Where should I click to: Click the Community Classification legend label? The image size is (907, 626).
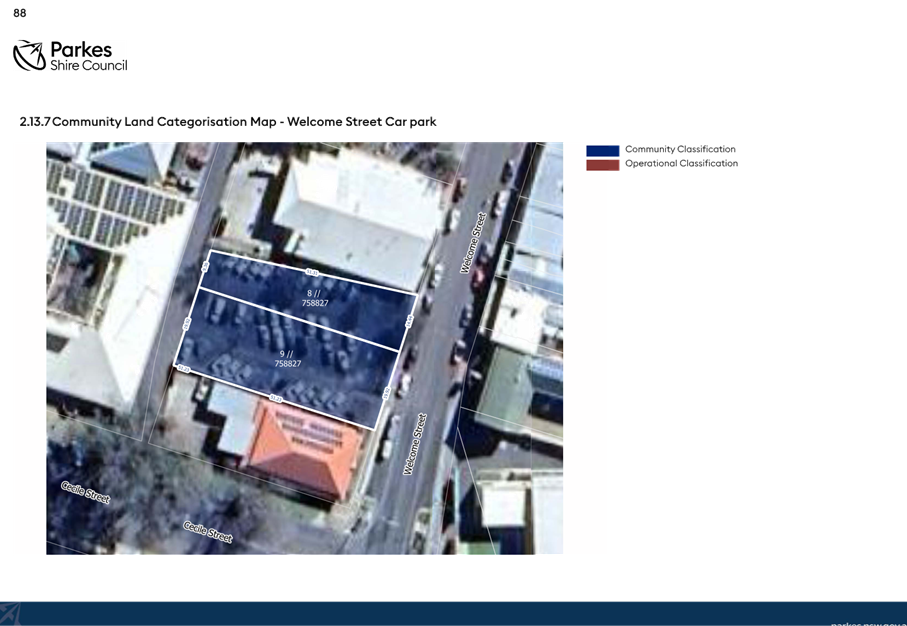tap(680, 149)
